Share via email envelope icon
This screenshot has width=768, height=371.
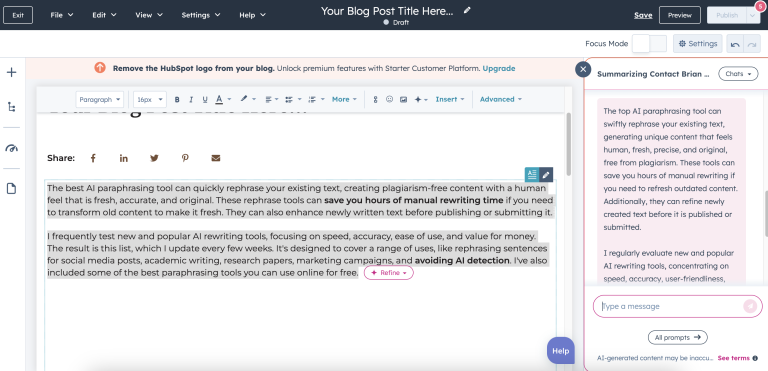pos(216,158)
